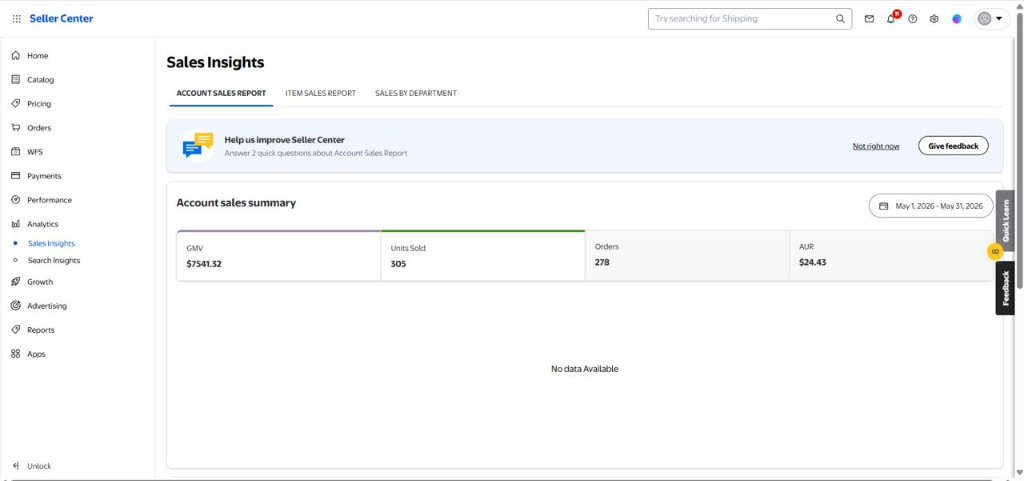1024x481 pixels.
Task: Click the Analytics bar chart icon
Action: point(16,224)
